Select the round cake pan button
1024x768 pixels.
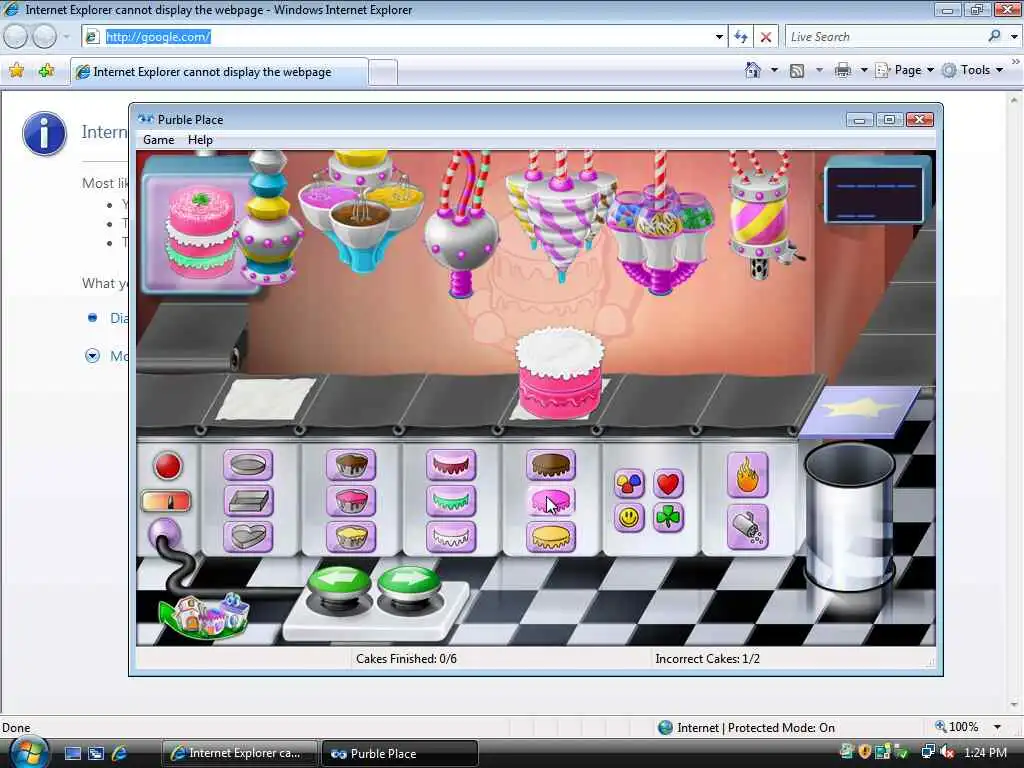click(x=248, y=465)
